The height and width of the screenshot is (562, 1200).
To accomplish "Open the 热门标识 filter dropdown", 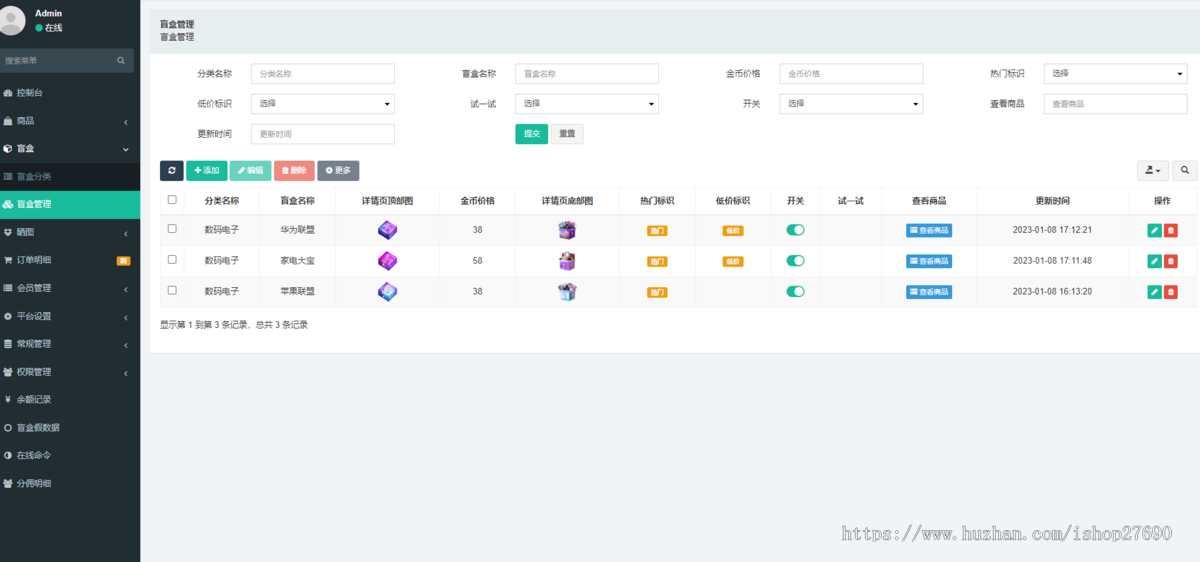I will pos(1115,74).
